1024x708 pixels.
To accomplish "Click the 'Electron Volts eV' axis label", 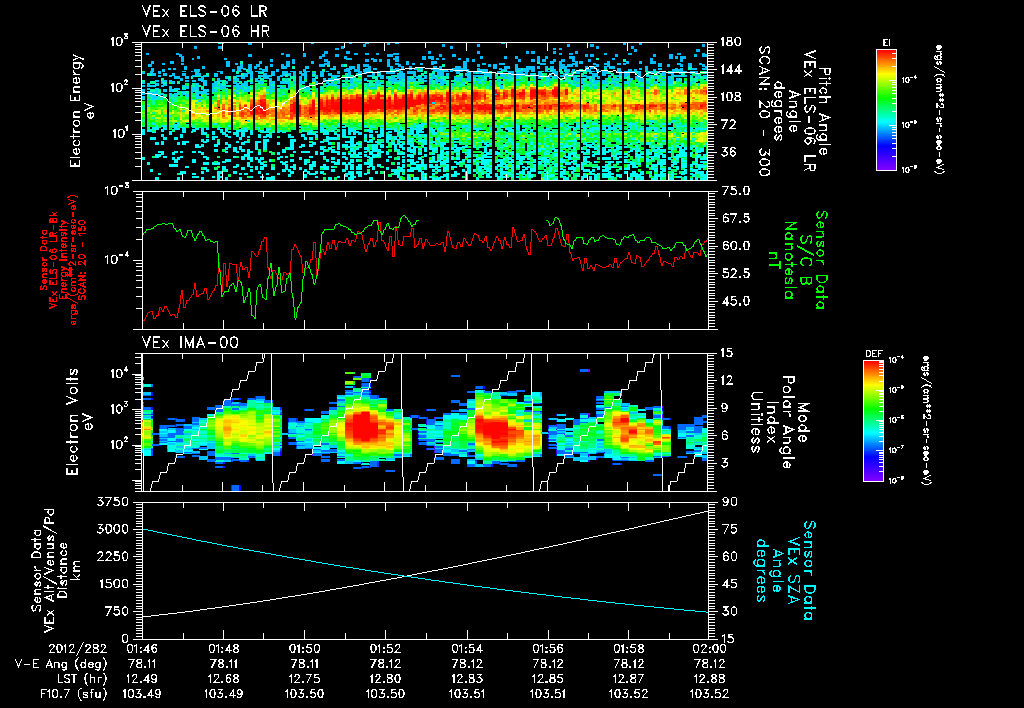I will pyautogui.click(x=80, y=421).
